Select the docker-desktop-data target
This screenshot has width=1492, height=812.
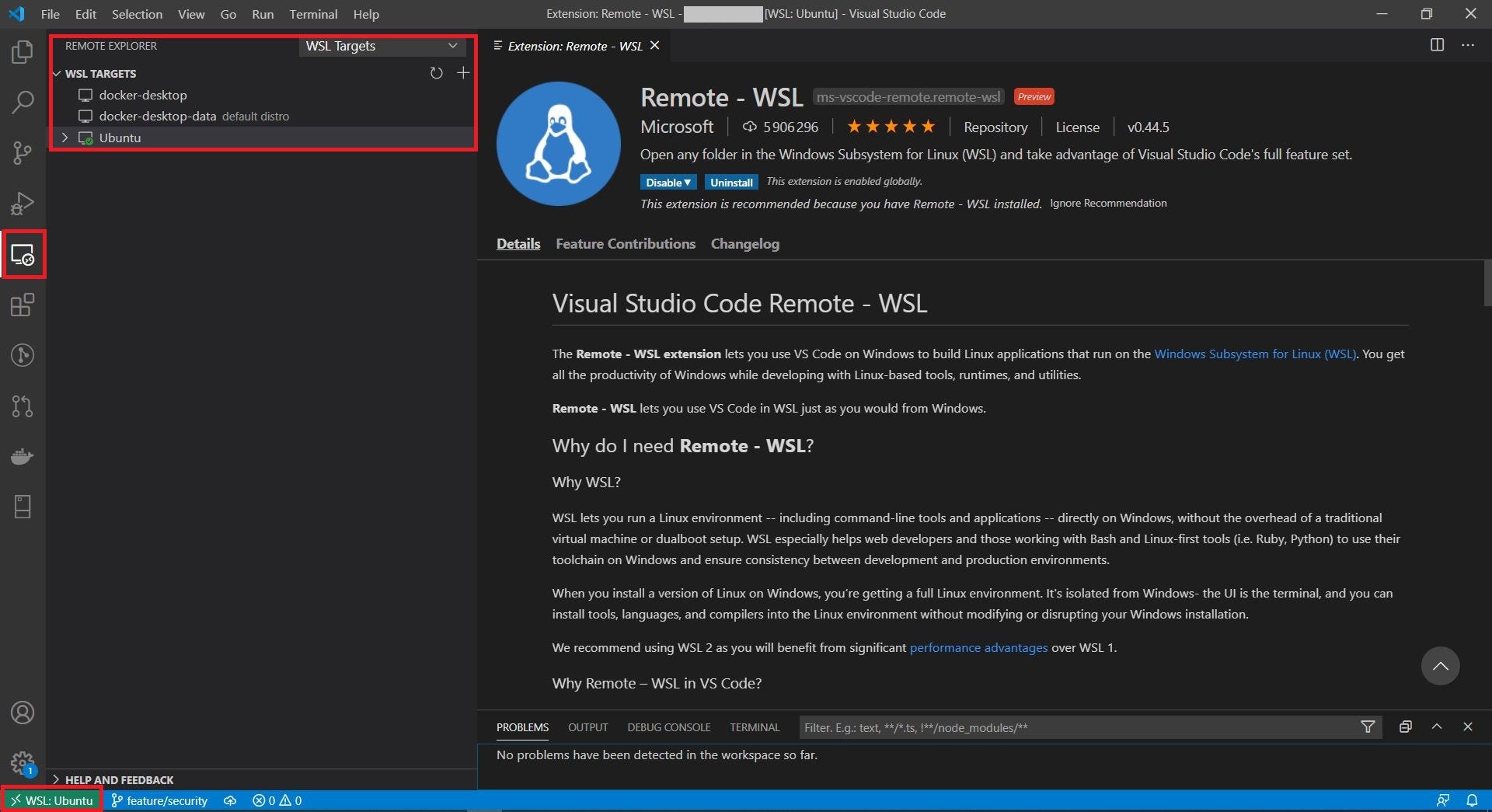tap(157, 117)
